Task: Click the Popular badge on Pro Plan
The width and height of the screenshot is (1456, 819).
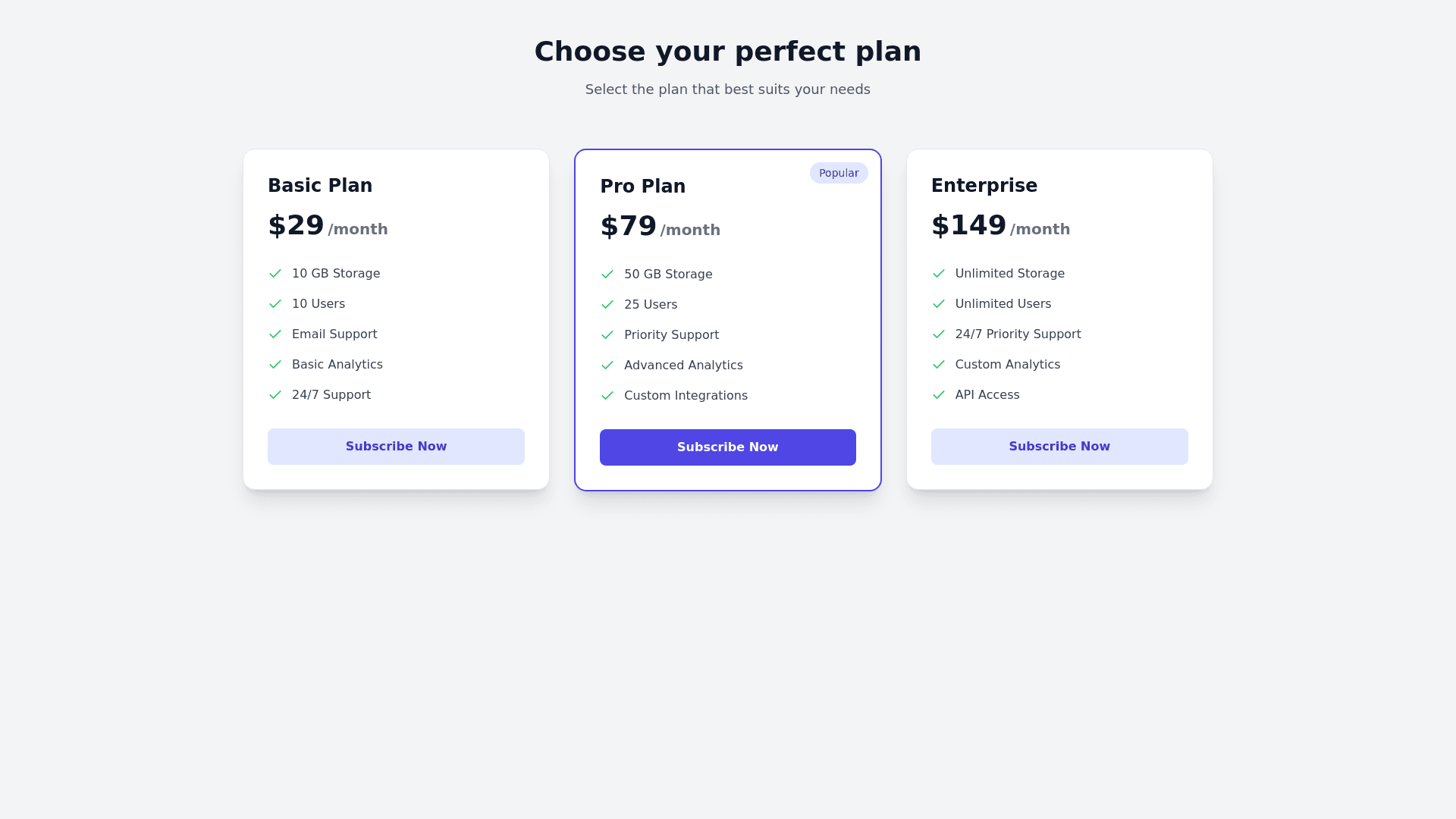Action: point(839,173)
